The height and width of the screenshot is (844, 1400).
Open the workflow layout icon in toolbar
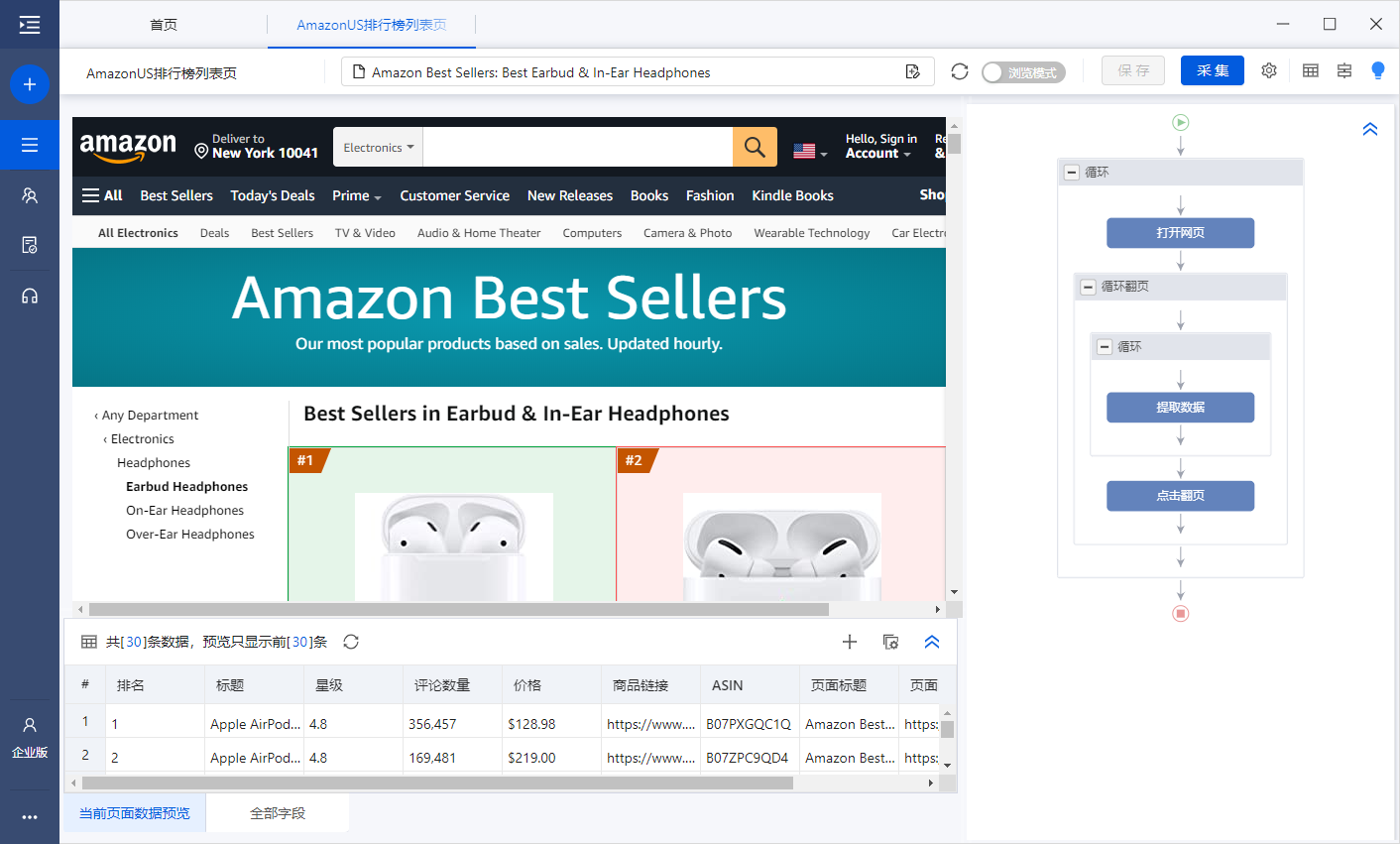point(1344,70)
